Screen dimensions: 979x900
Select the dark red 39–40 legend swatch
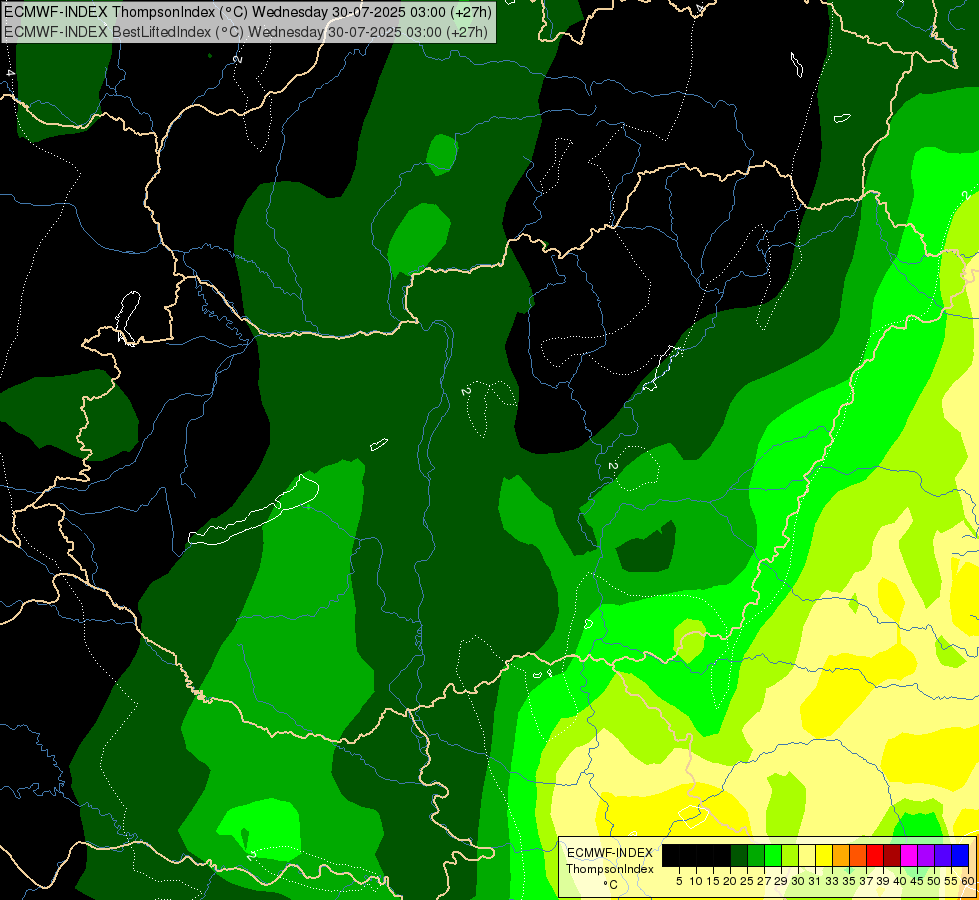coord(891,855)
